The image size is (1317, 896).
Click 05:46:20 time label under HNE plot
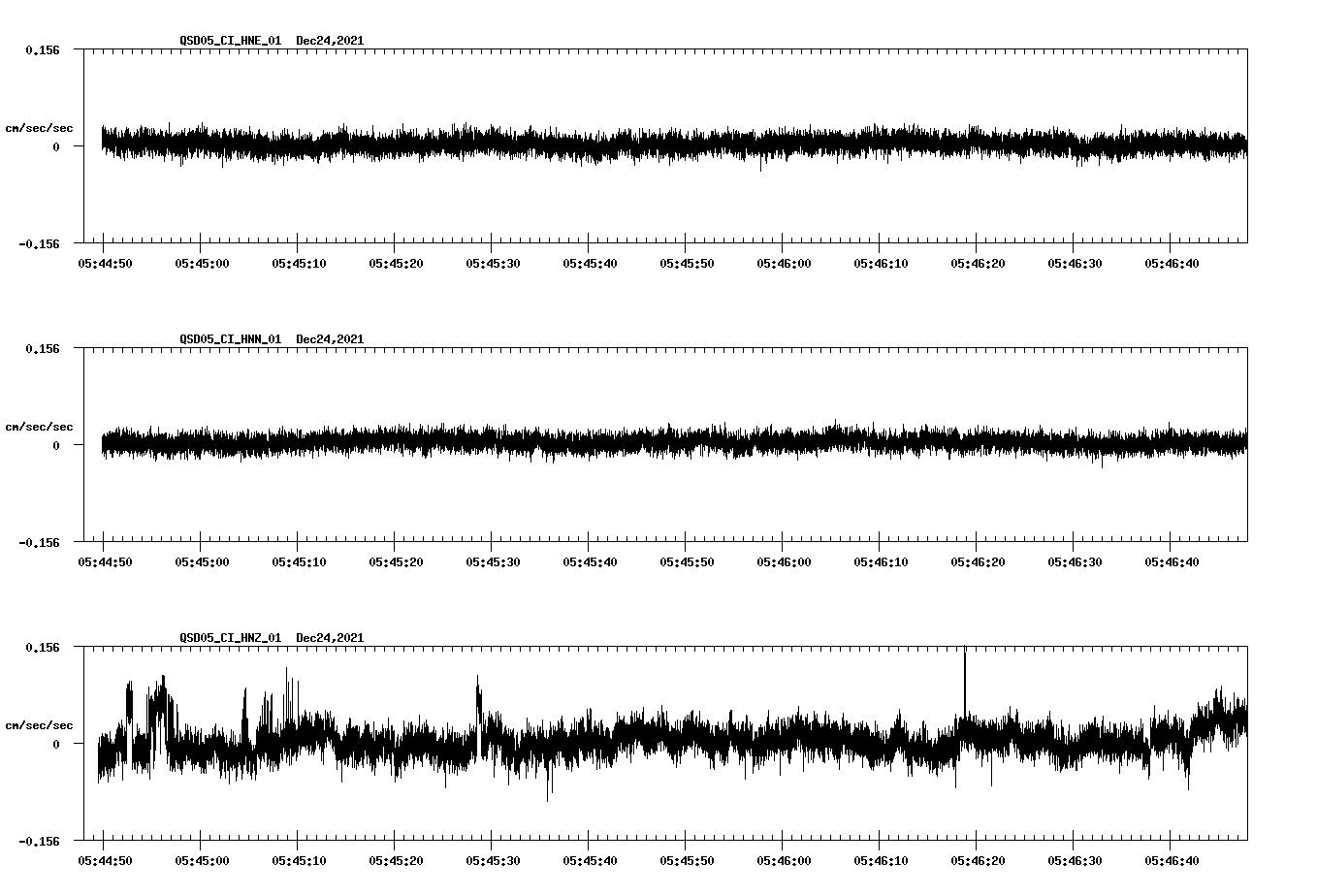tap(977, 264)
